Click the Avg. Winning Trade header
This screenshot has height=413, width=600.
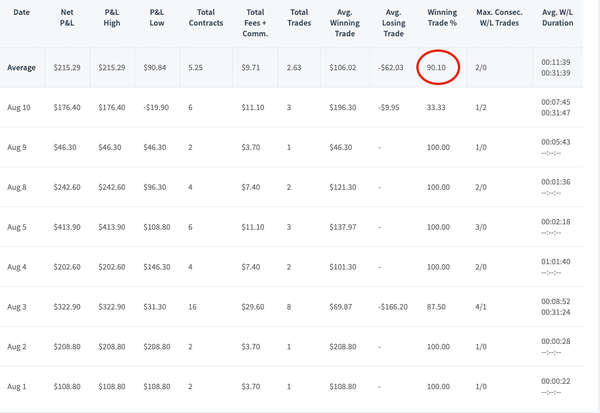(345, 23)
